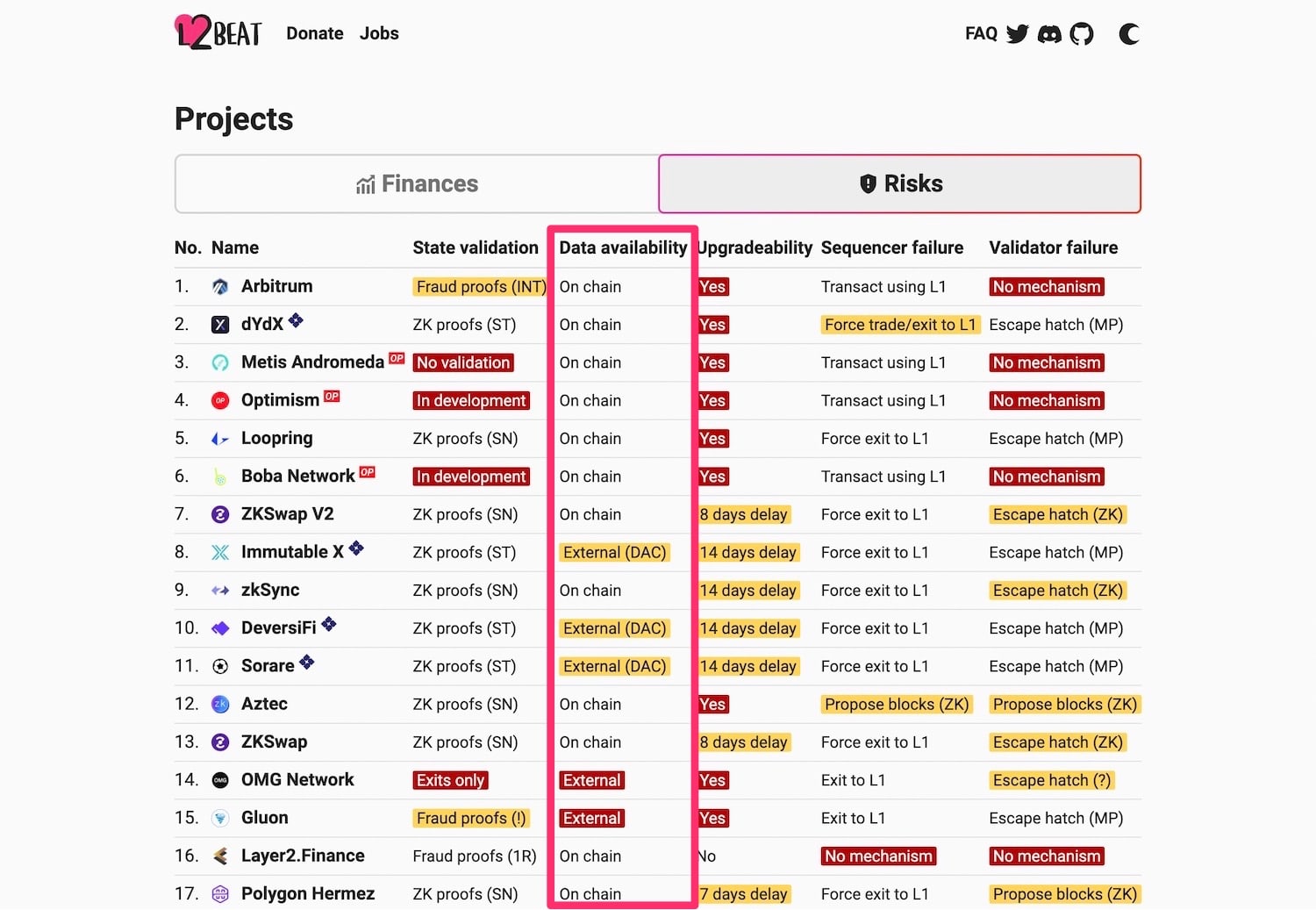Open the Jobs page
The height and width of the screenshot is (910, 1316).
[x=379, y=33]
